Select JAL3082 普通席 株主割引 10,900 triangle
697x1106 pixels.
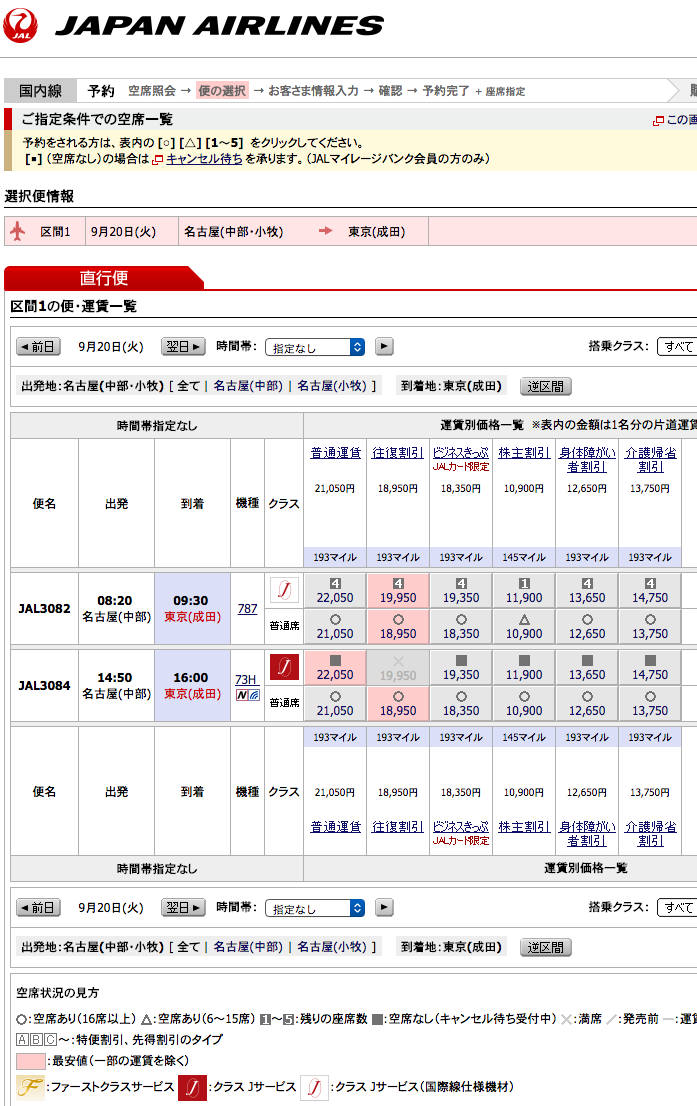click(x=524, y=626)
